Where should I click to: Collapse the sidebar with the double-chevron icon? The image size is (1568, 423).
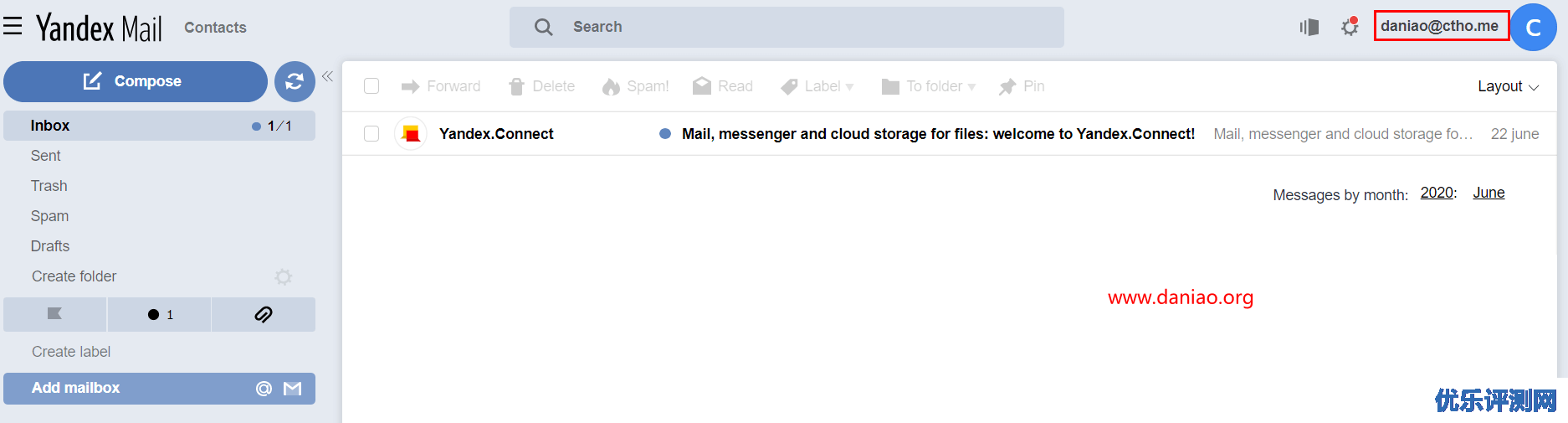327,76
